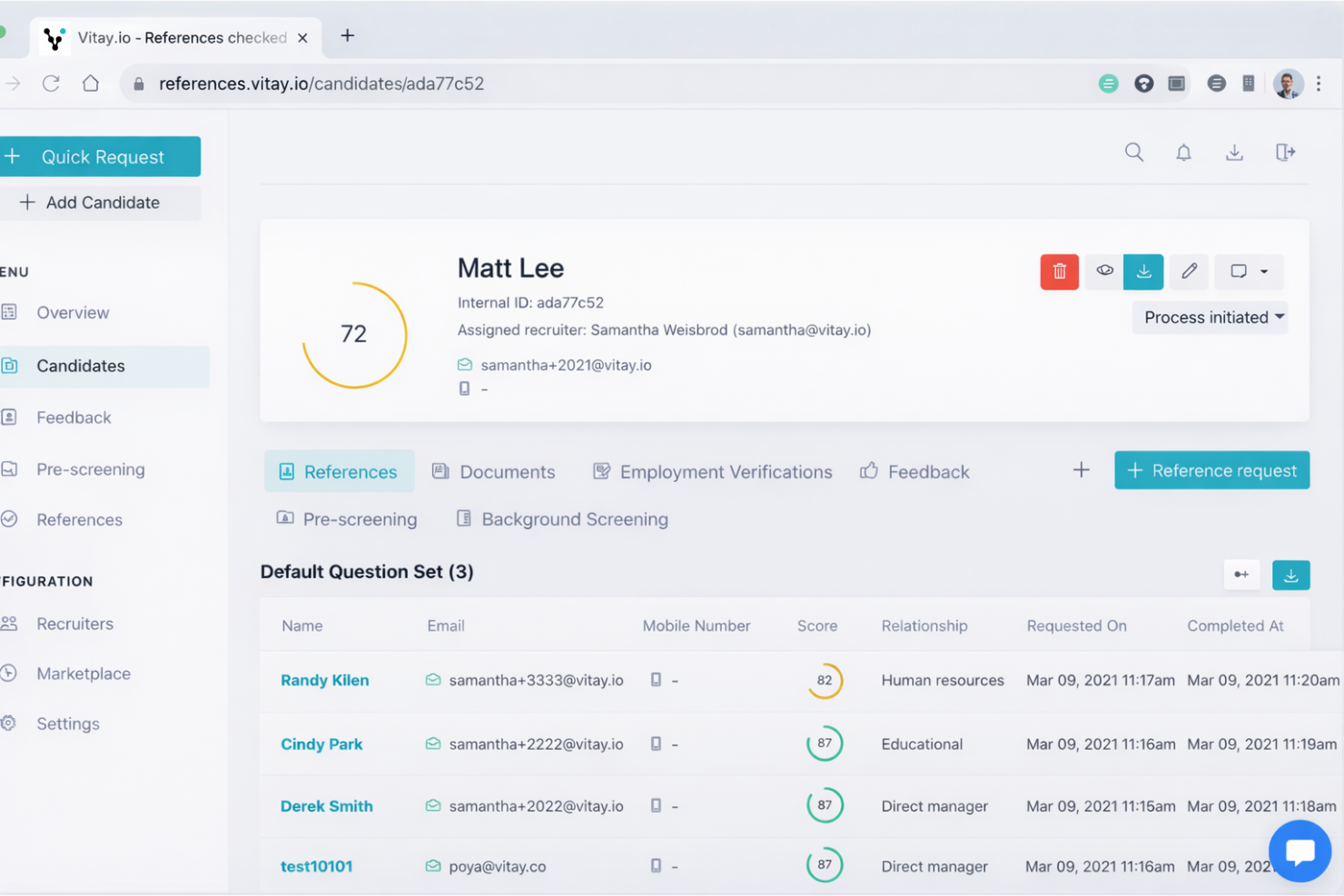
Task: Open the comment bubble dropdown arrow
Action: 1266,271
